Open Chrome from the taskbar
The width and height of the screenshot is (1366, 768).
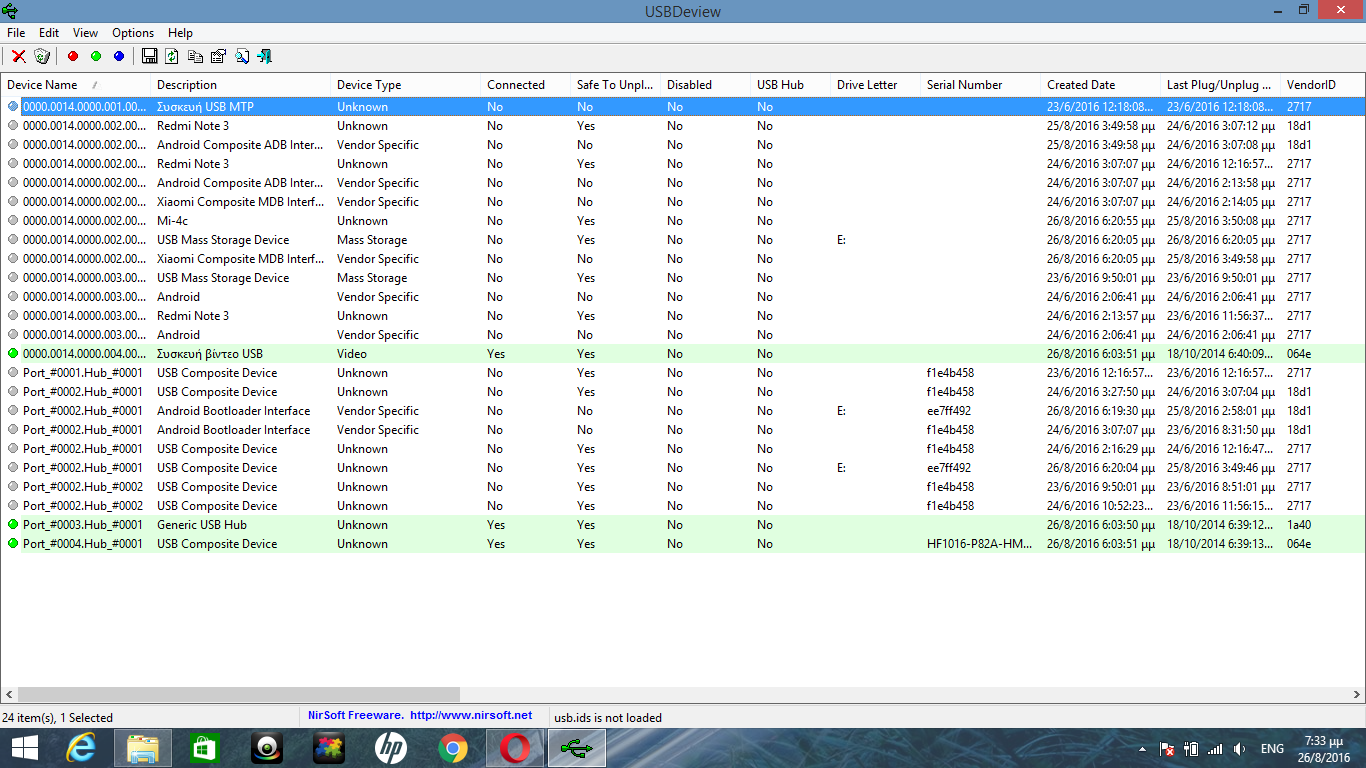tap(453, 748)
